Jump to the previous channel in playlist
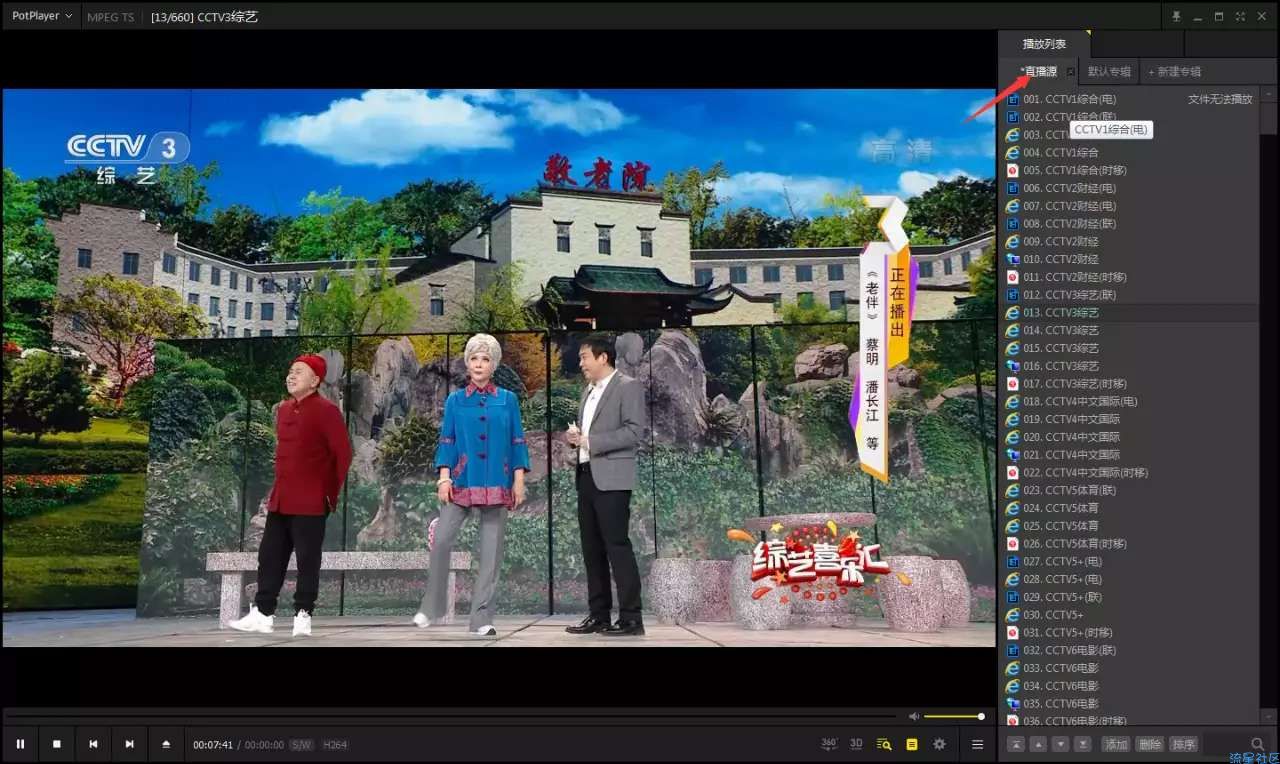 point(93,744)
